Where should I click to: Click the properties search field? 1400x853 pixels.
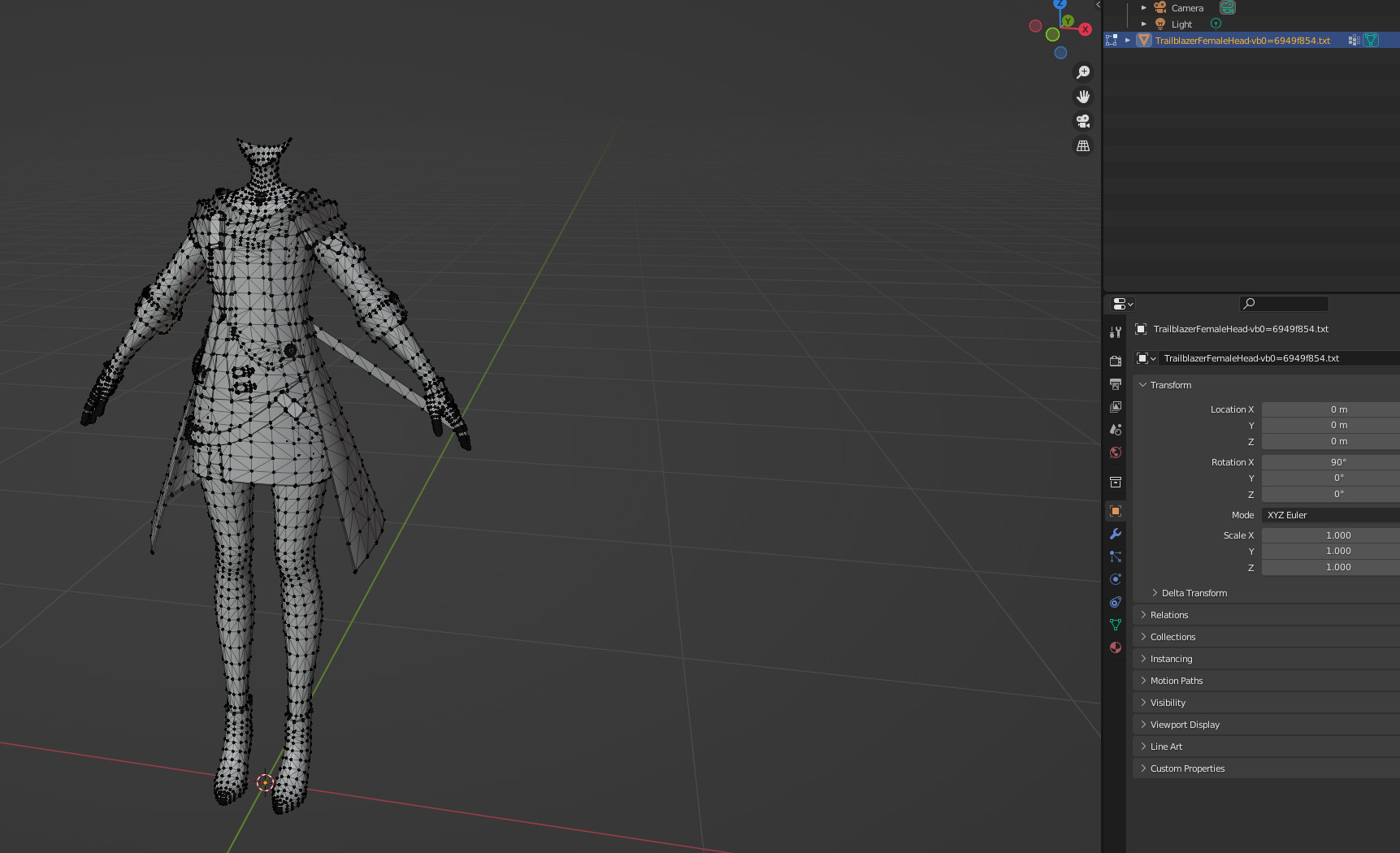(1284, 304)
